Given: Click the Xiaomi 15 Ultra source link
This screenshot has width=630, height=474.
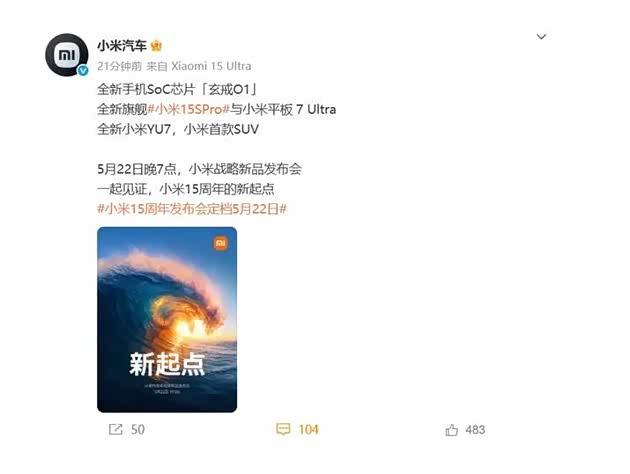Looking at the screenshot, I should coord(211,66).
